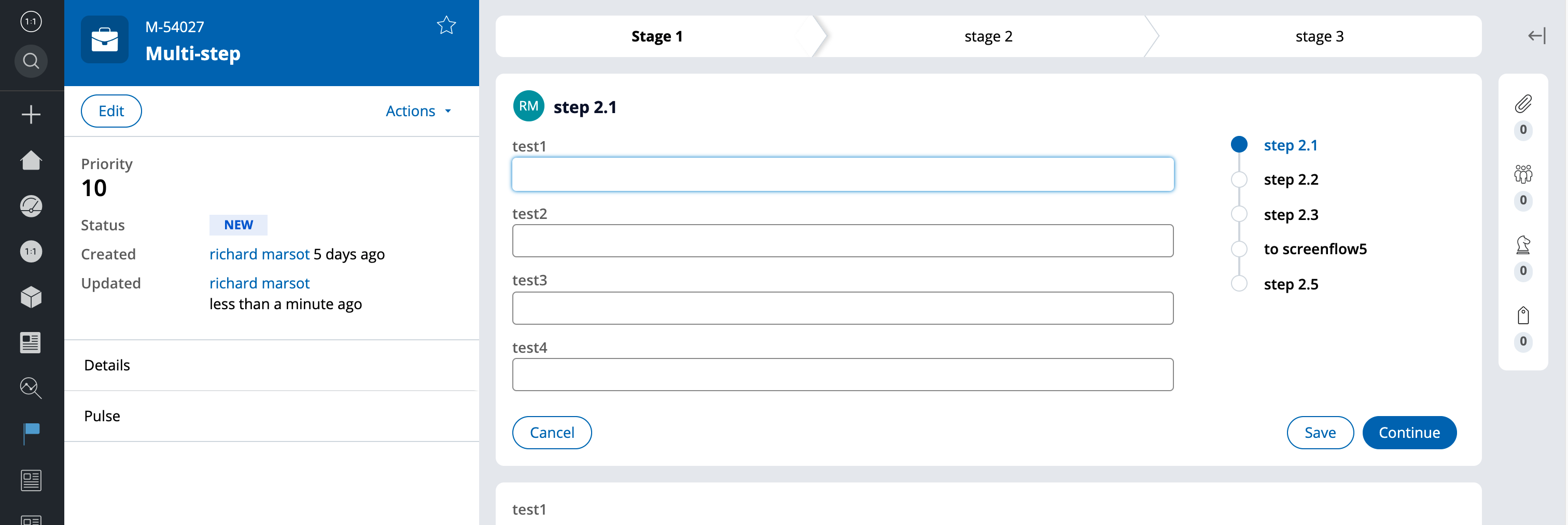Open the dashboard gauge icon
1568x525 pixels.
click(x=31, y=206)
